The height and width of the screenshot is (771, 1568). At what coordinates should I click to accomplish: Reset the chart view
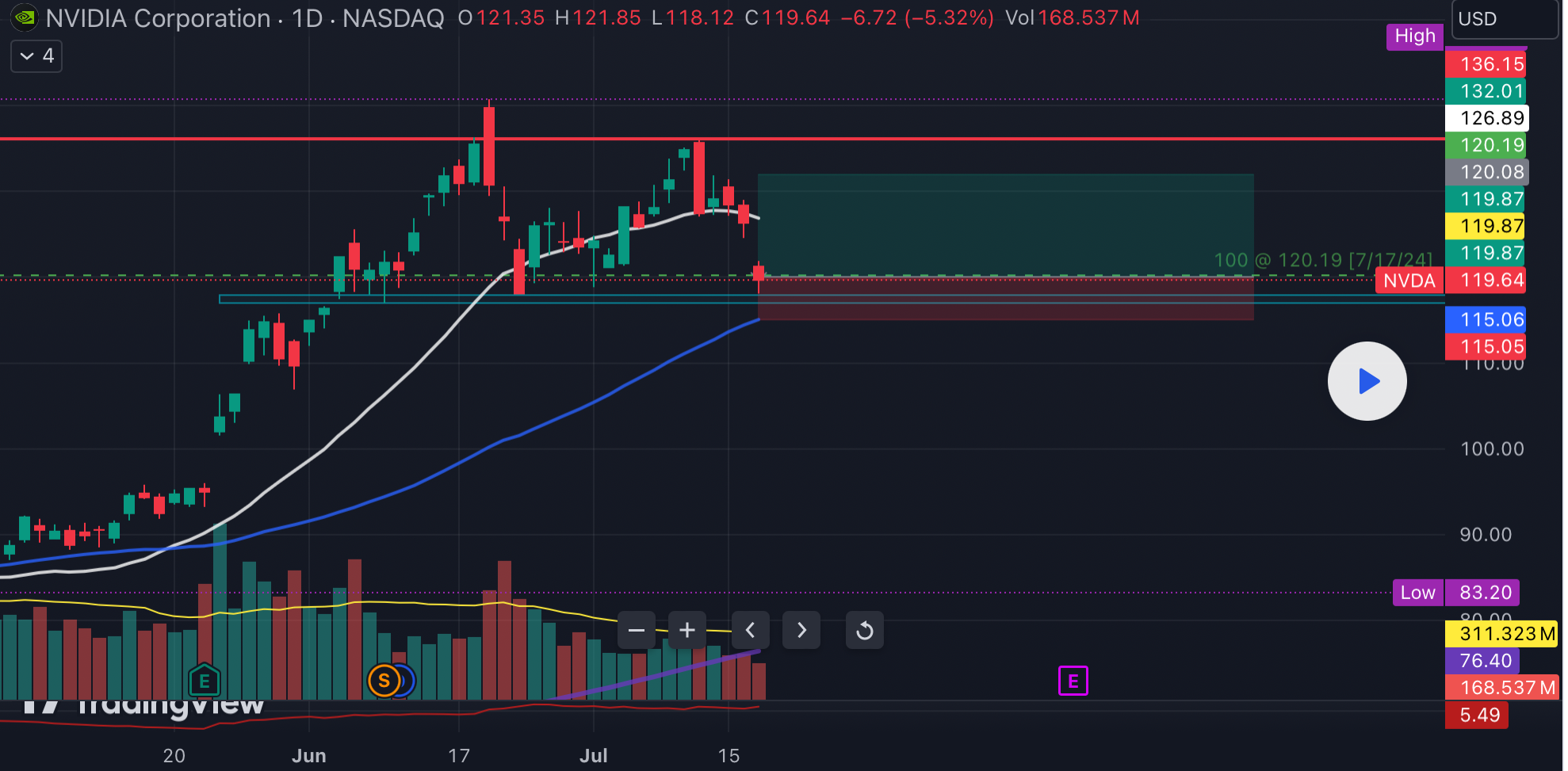tap(865, 631)
